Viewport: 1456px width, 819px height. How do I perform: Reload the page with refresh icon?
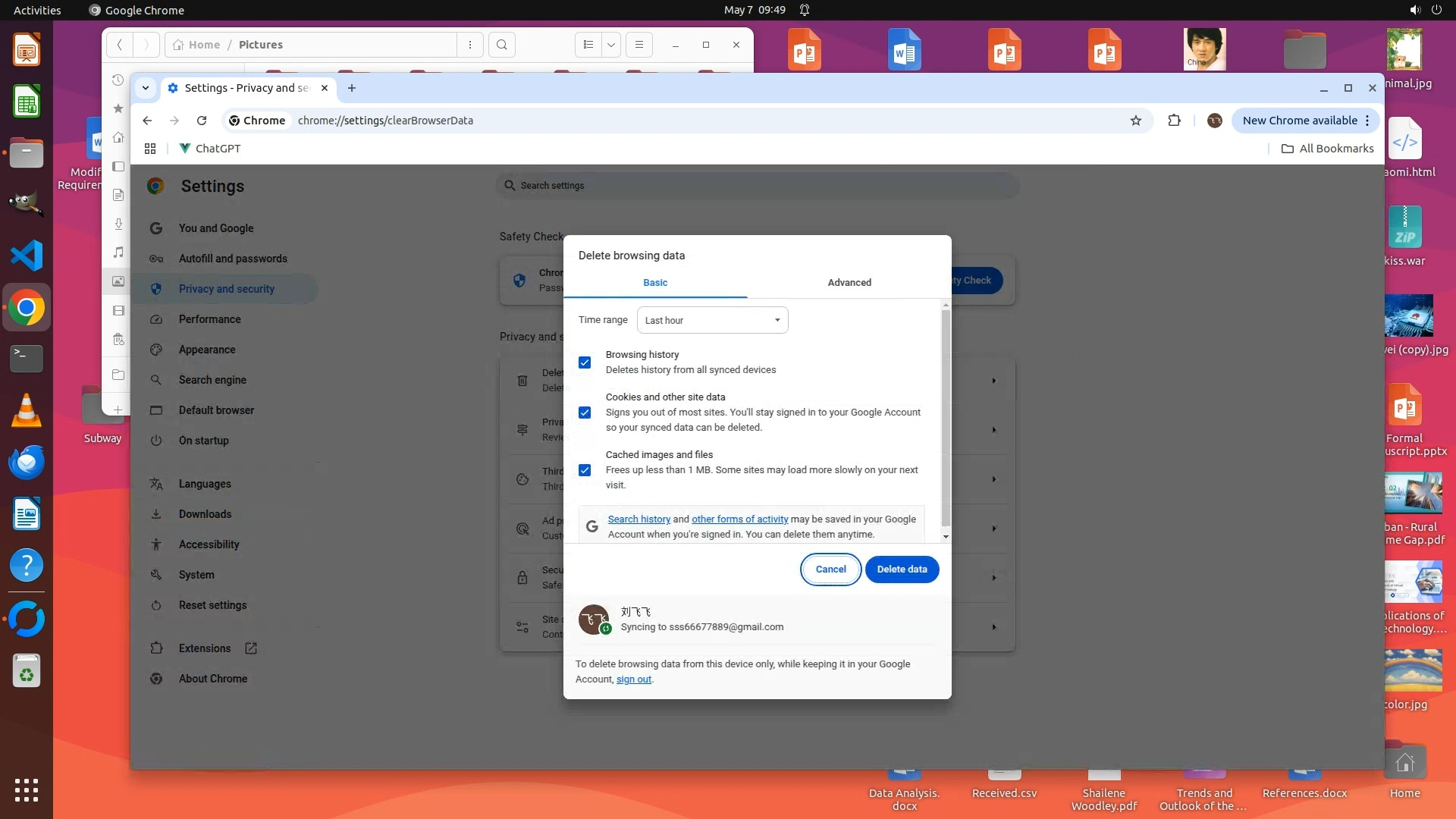tap(202, 121)
